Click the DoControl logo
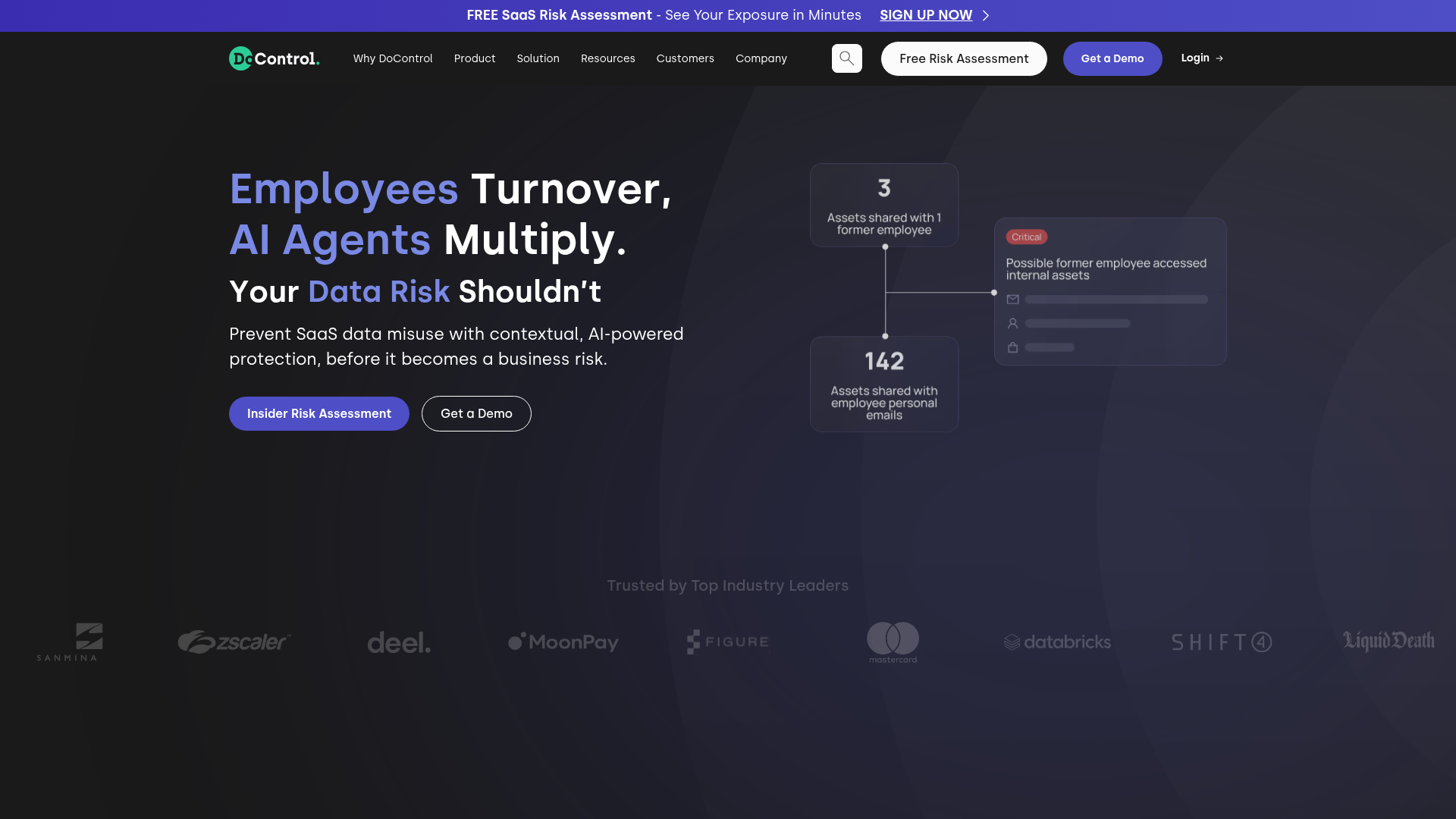This screenshot has height=819, width=1456. [275, 58]
